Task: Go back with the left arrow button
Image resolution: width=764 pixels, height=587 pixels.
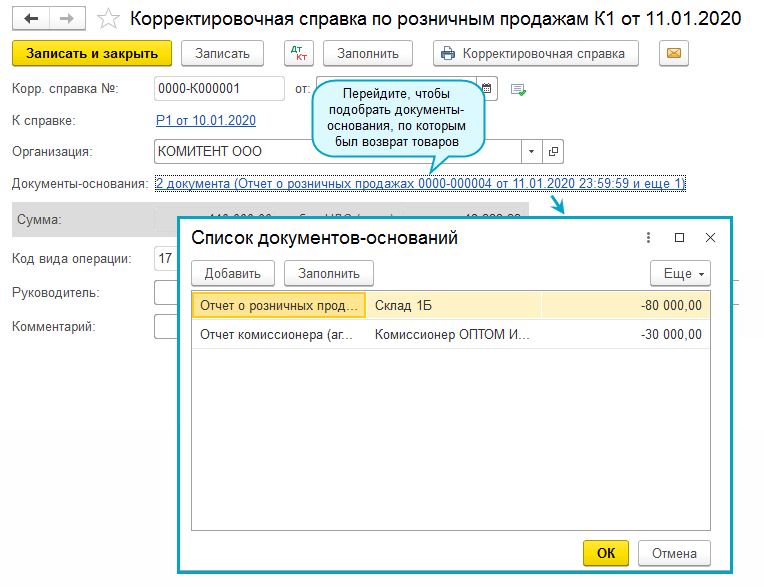Action: 31,19
